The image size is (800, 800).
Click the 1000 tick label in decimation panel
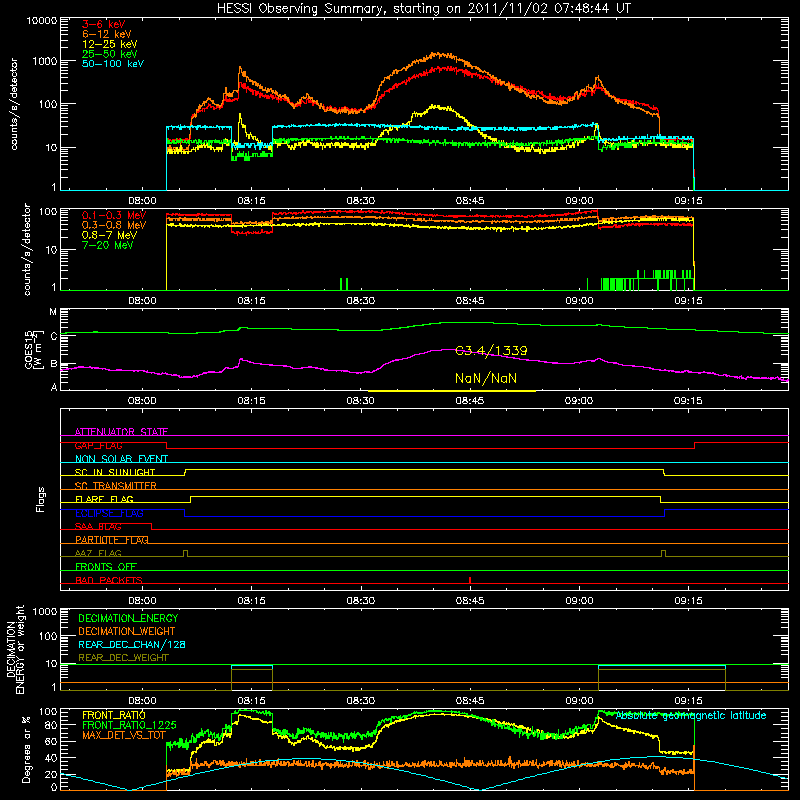pyautogui.click(x=45, y=612)
